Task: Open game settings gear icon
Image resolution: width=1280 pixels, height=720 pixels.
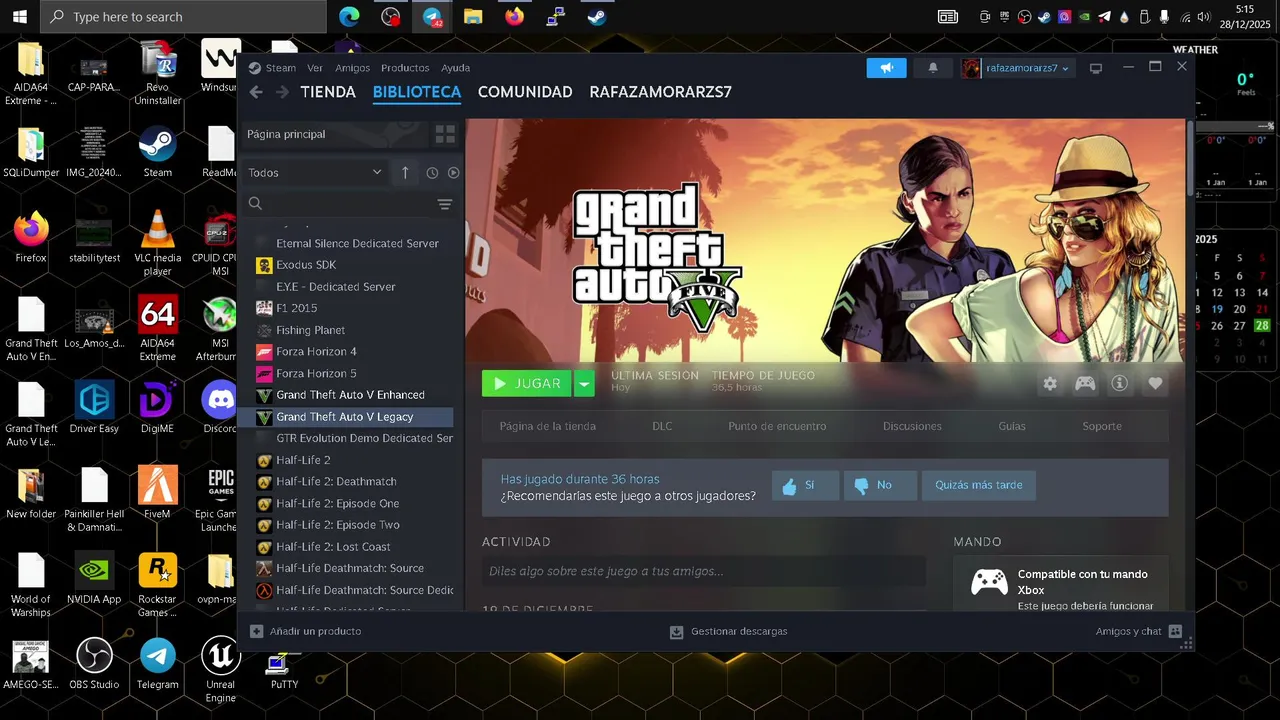Action: [x=1050, y=383]
